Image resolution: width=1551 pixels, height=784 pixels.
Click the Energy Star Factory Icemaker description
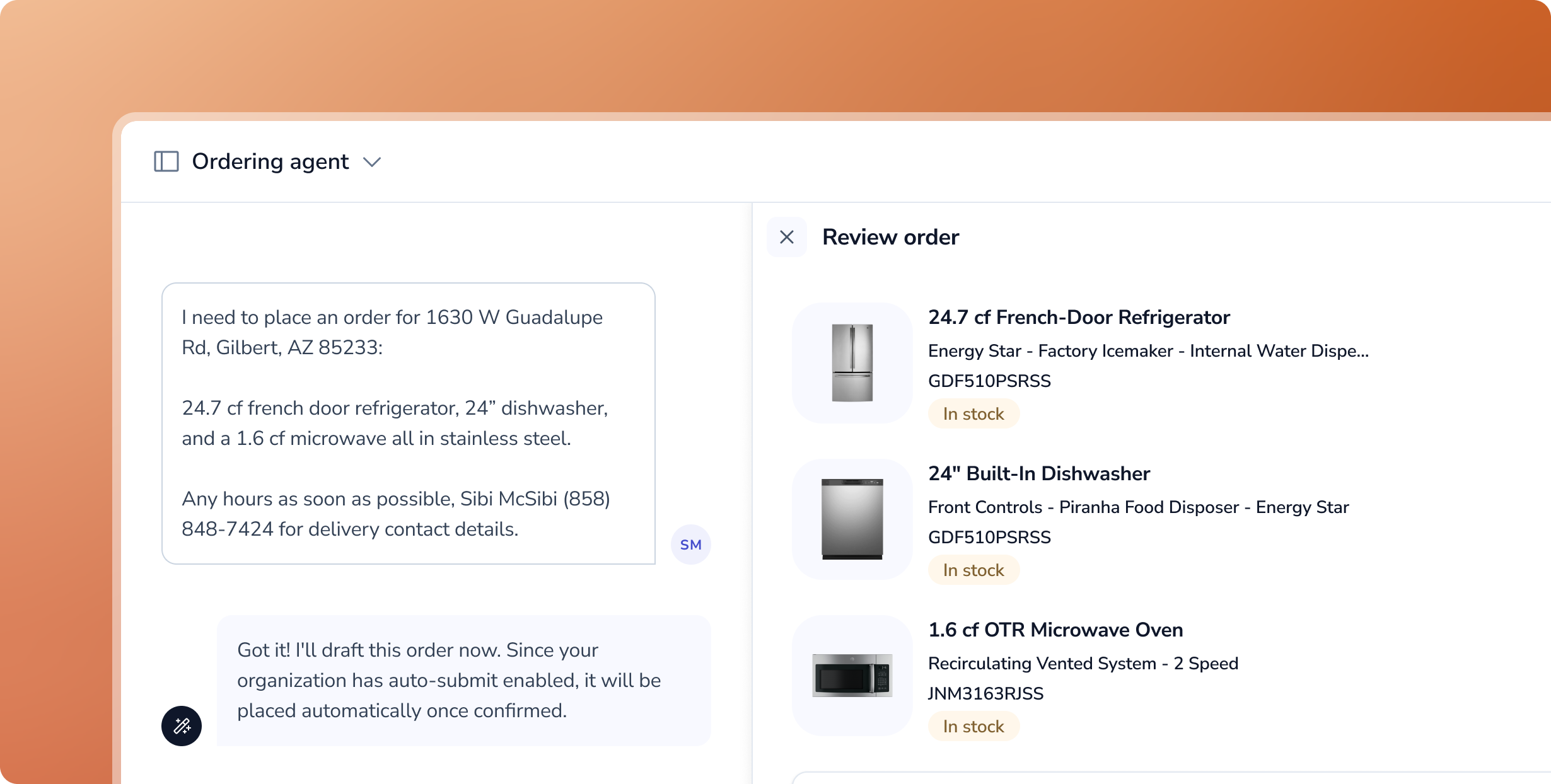coord(1148,350)
